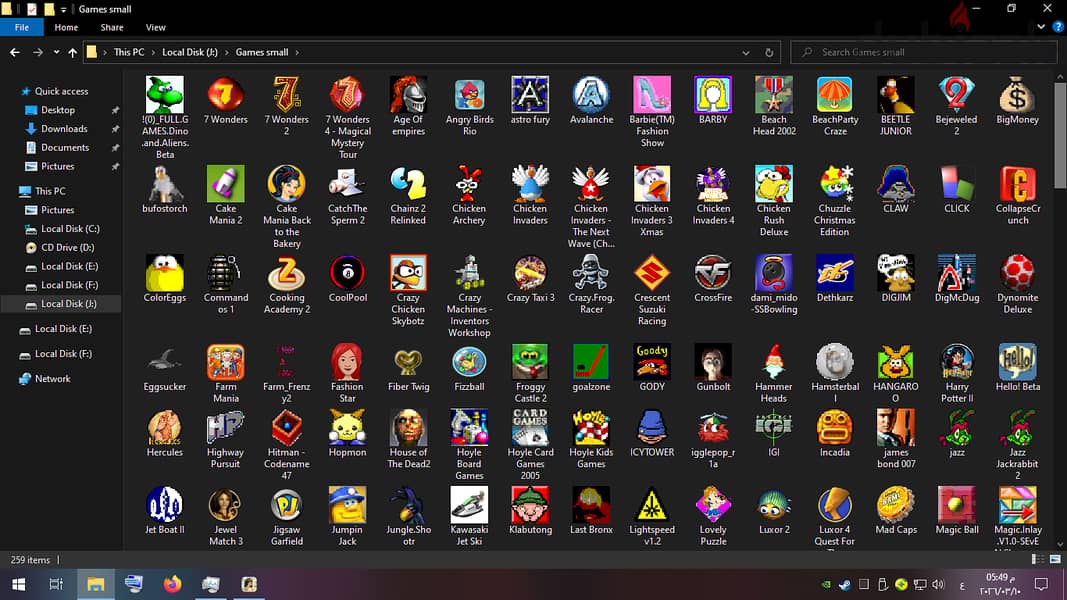Open the Share ribbon tab

(112, 27)
